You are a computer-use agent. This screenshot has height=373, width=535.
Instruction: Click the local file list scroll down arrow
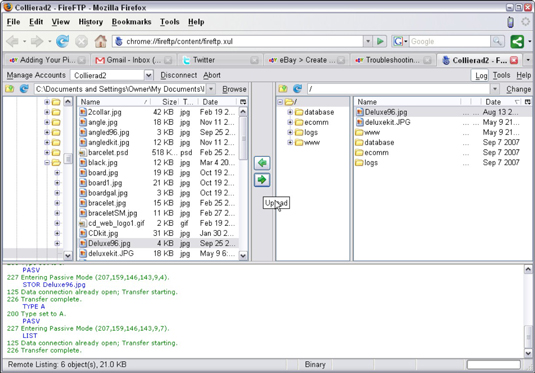[243, 256]
